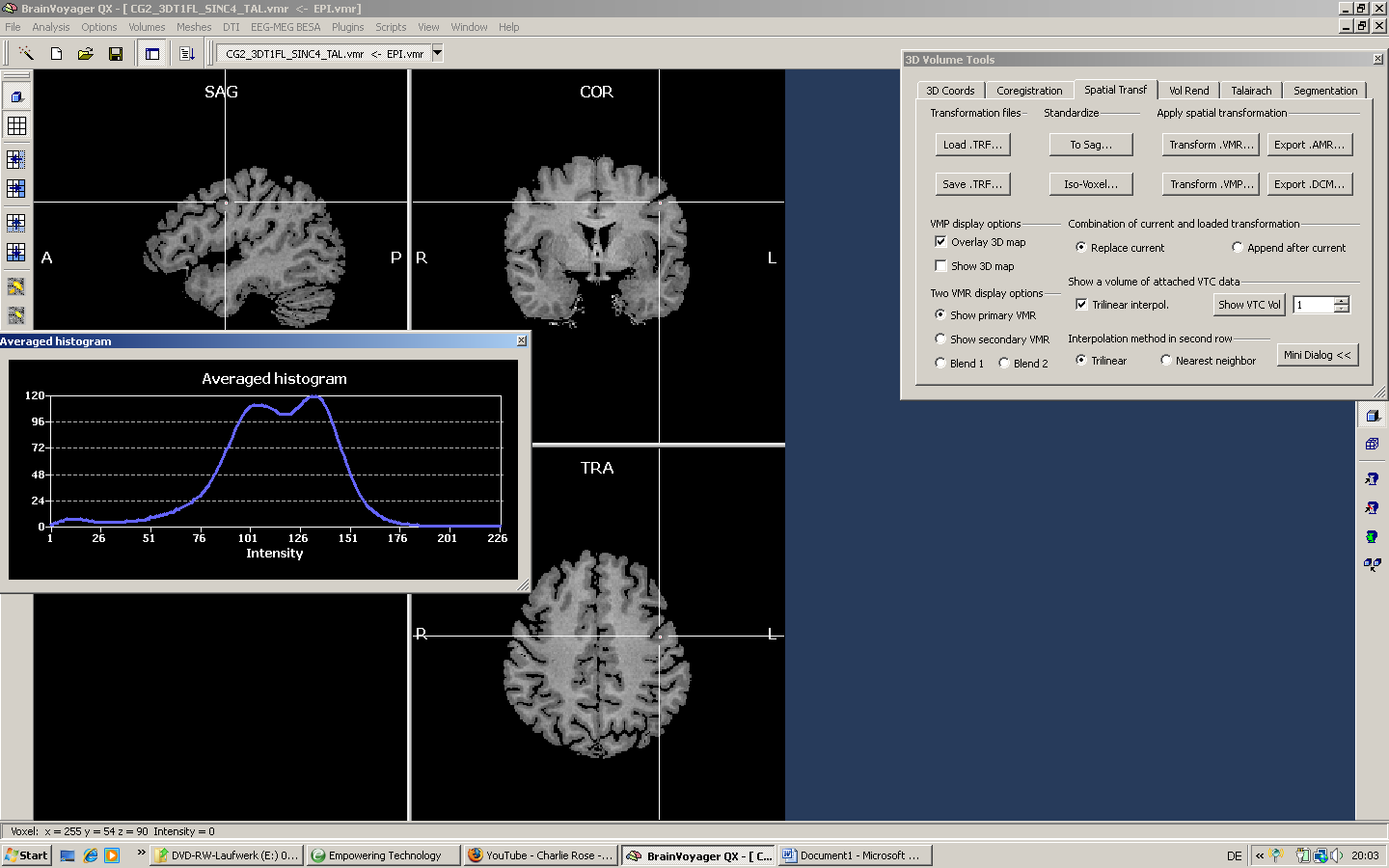The image size is (1389, 868).
Task: Click the Save floppy disk icon
Action: pyautogui.click(x=116, y=54)
